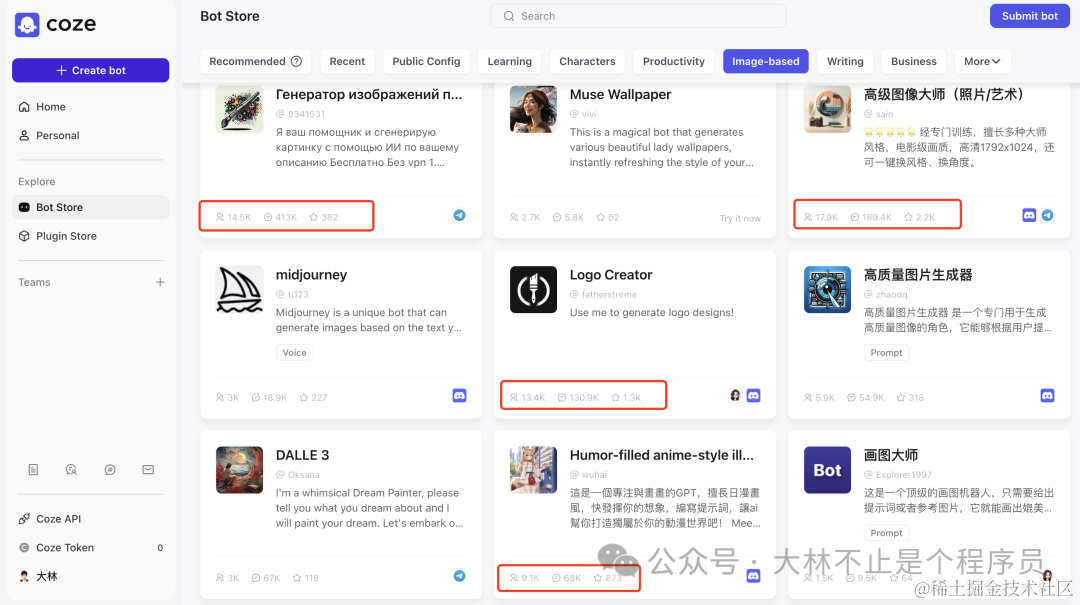Screen dimensions: 1080x605
Task: Click the star count 62 on Muse Wallpaper
Action: 608,217
